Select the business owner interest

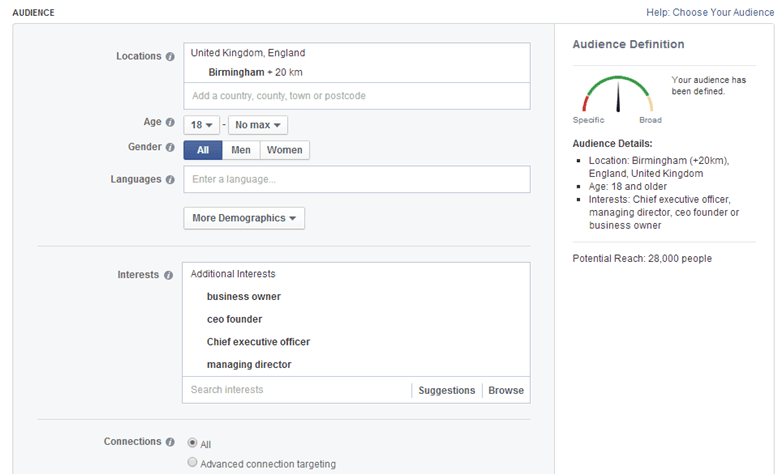(244, 297)
